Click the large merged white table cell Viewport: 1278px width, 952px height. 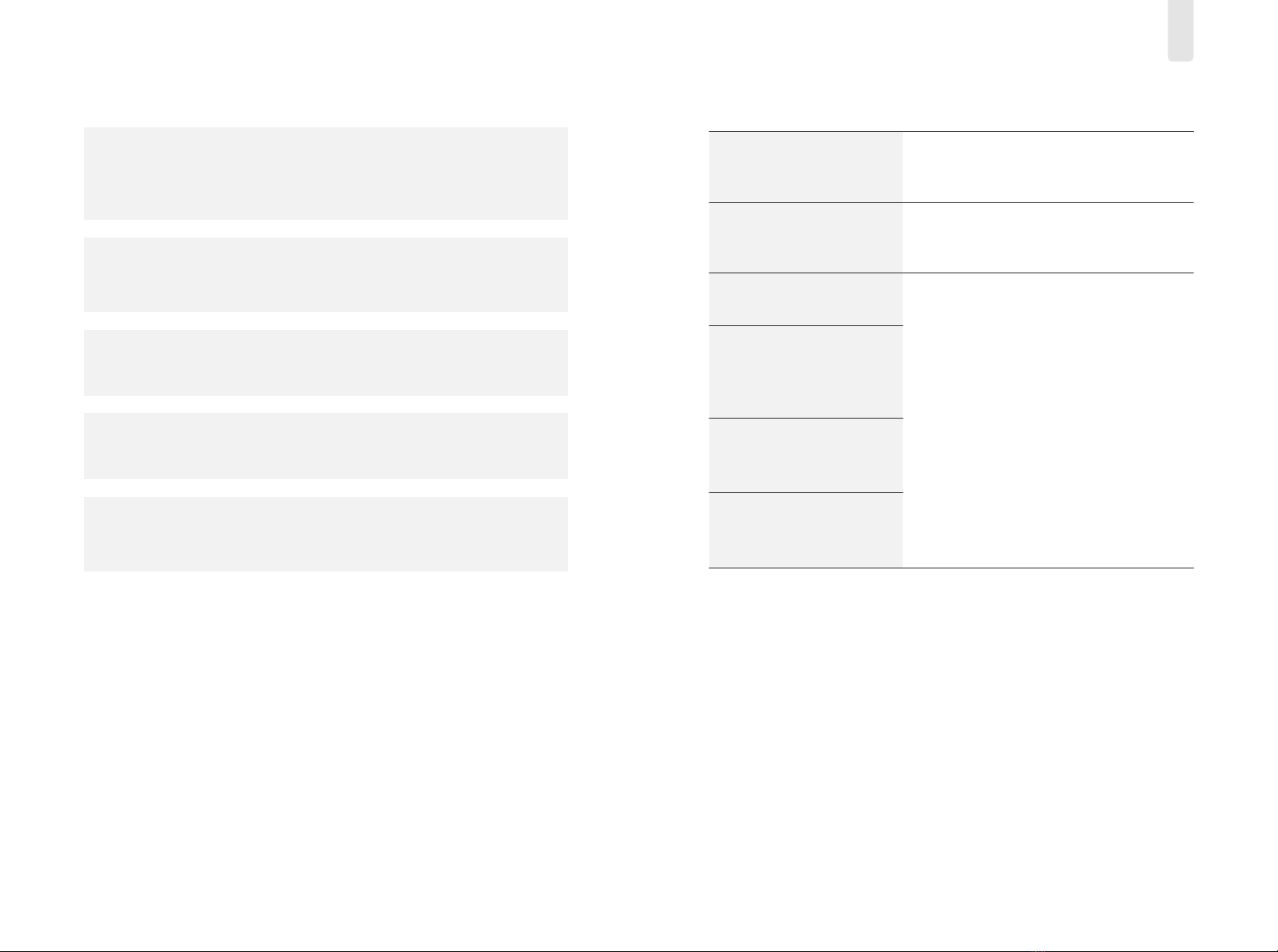(x=1048, y=420)
